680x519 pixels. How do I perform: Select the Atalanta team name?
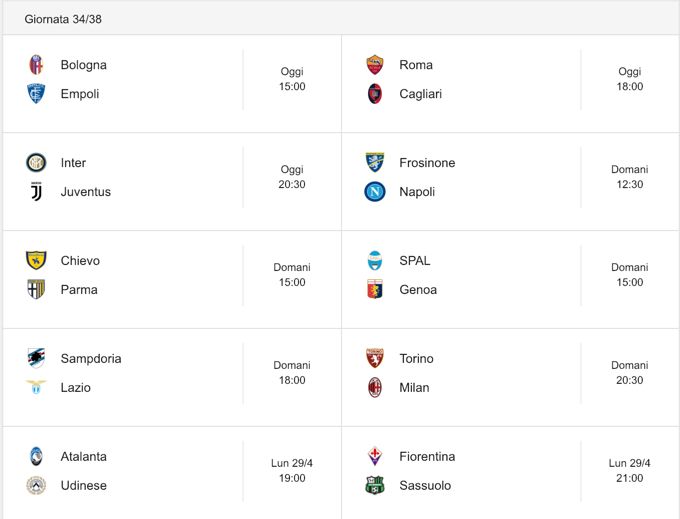click(x=83, y=456)
